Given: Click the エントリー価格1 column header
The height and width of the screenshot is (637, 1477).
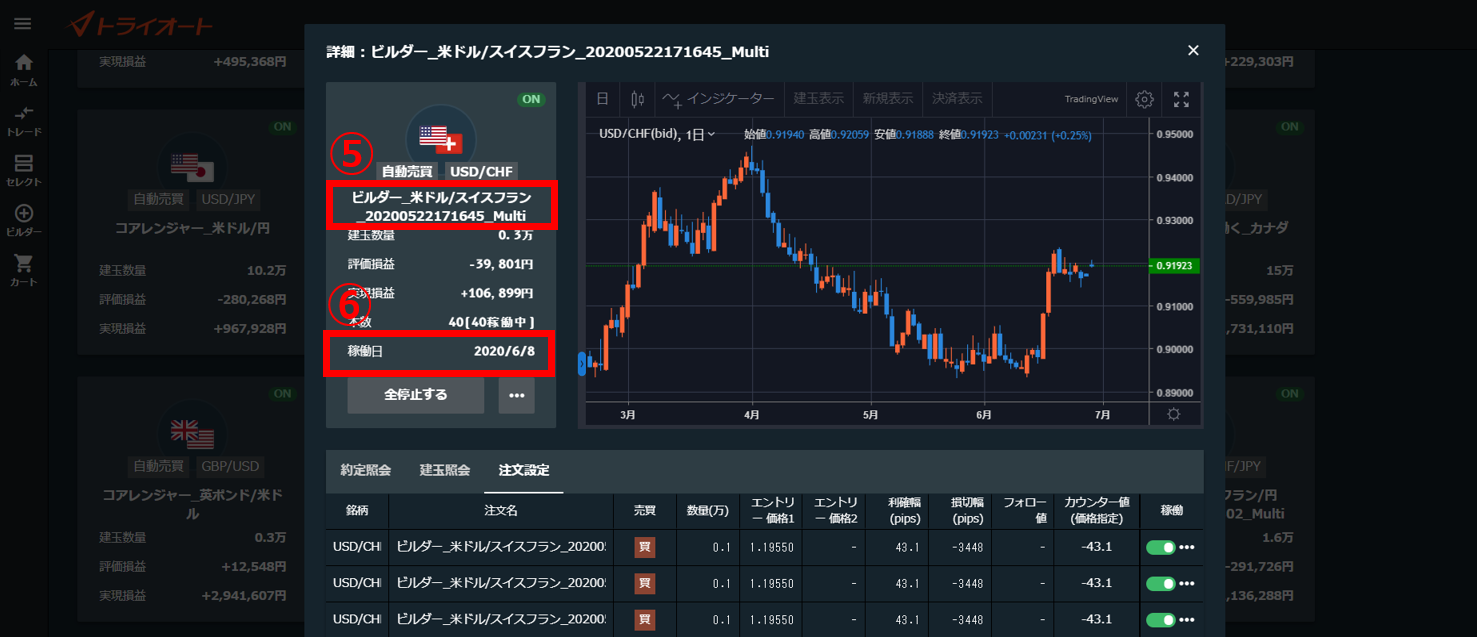Looking at the screenshot, I should [770, 510].
